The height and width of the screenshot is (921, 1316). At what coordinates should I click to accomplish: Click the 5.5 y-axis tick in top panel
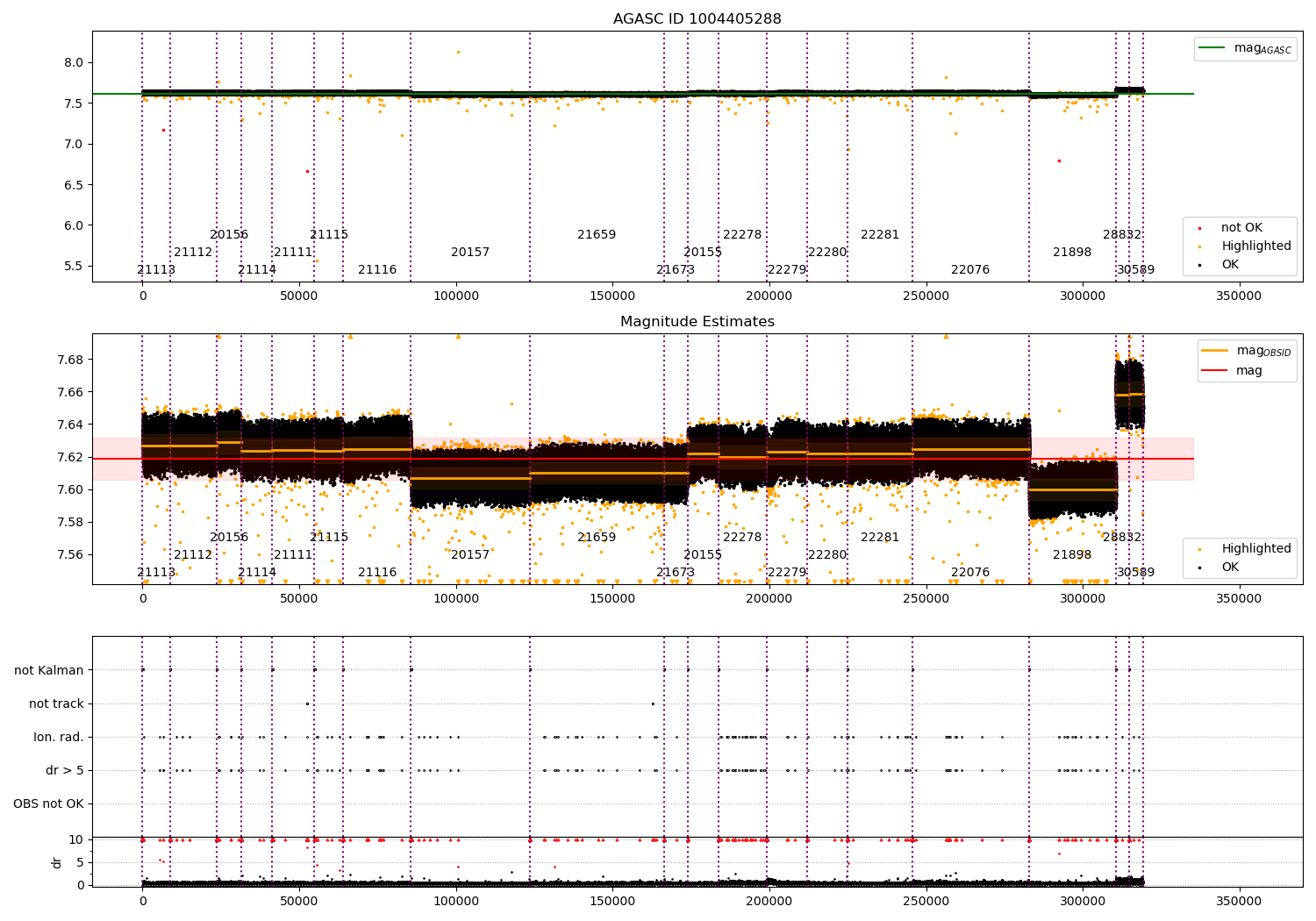tap(74, 267)
